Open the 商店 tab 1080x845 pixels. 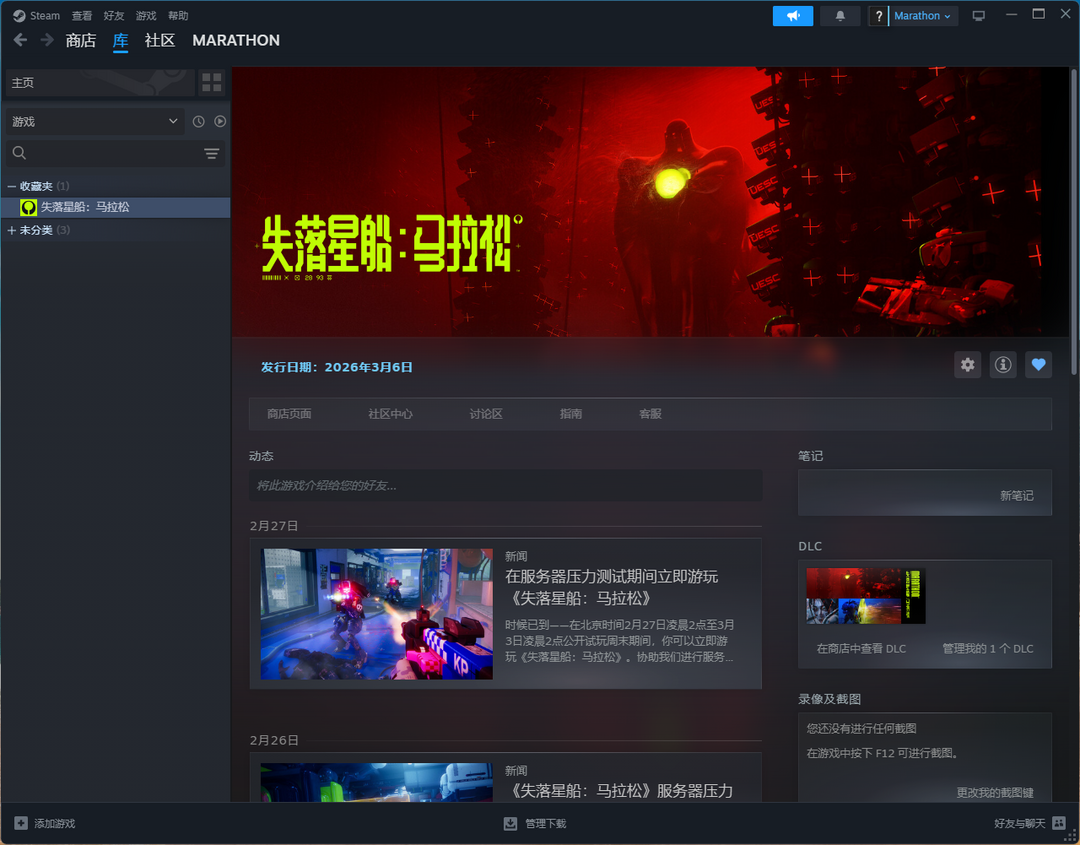click(x=80, y=41)
